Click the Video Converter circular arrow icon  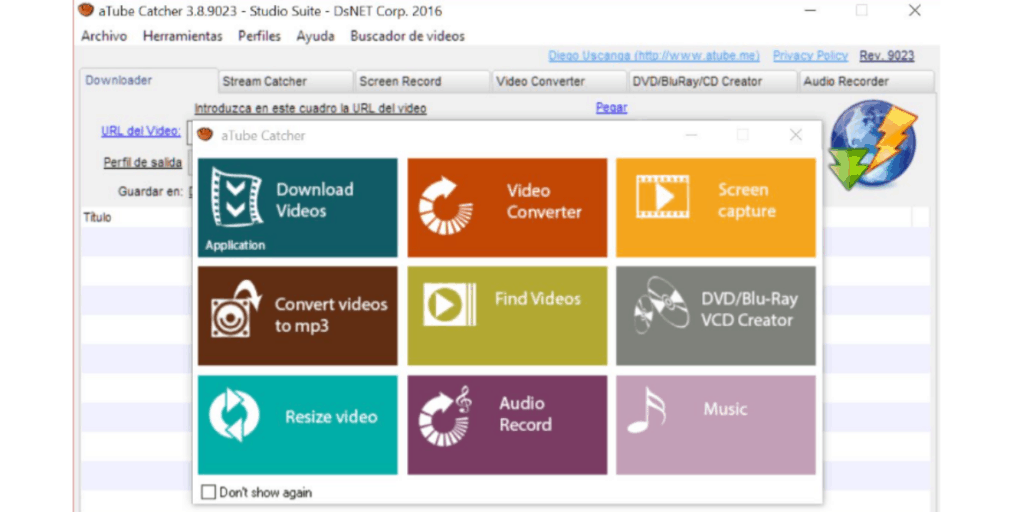coord(445,206)
